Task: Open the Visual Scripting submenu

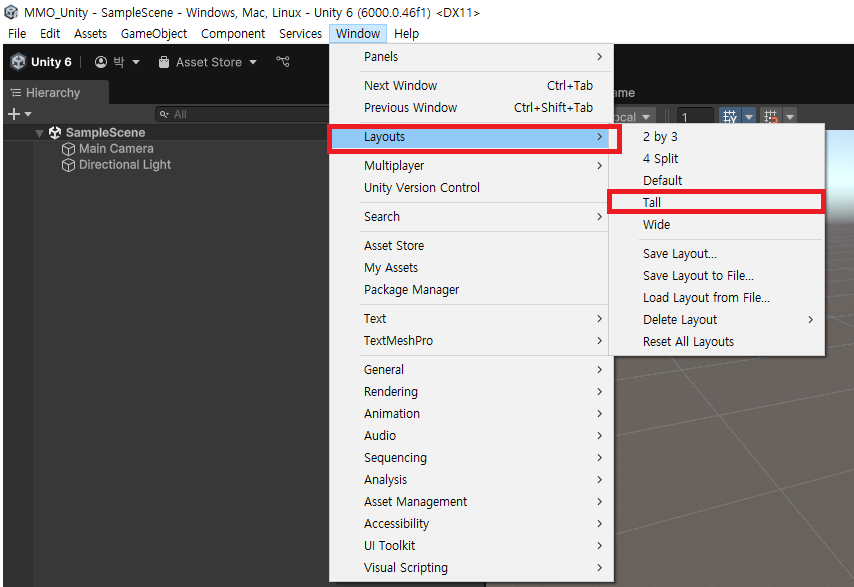Action: [x=472, y=568]
